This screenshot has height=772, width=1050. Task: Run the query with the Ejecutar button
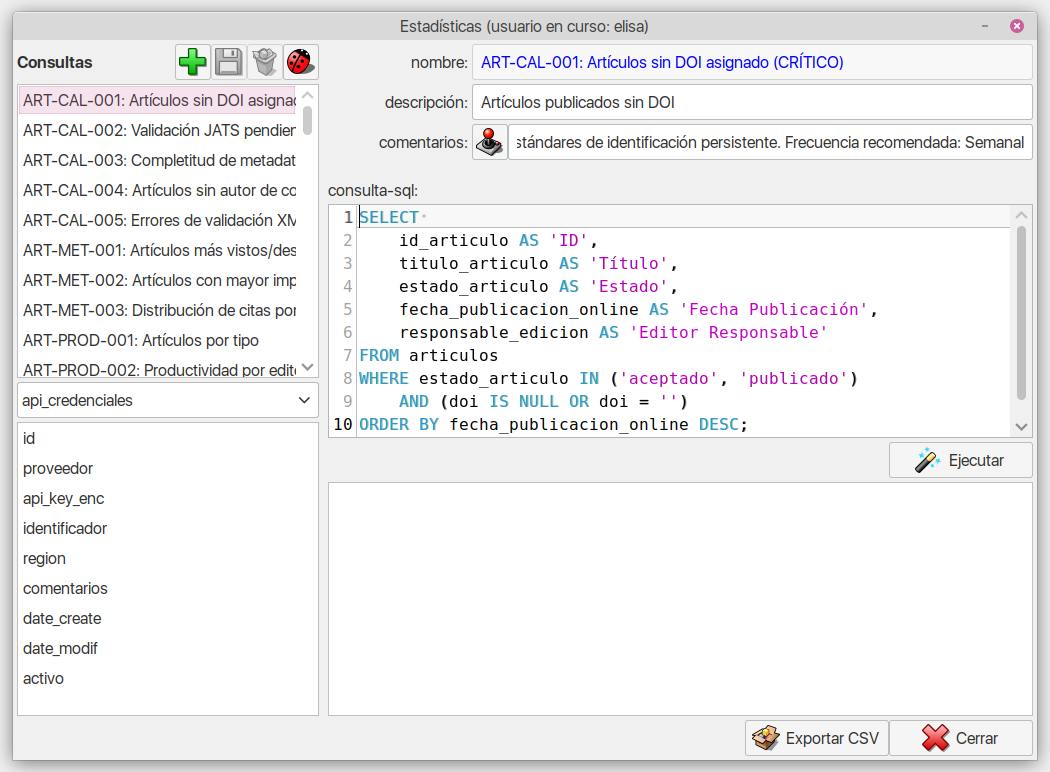click(960, 461)
